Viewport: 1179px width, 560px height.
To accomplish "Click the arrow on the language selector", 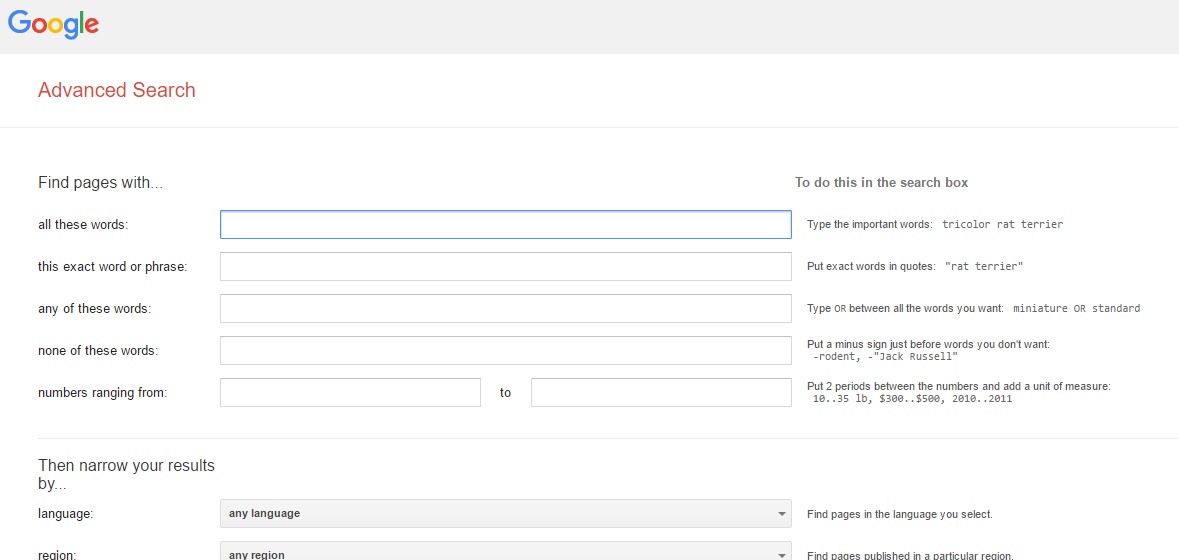I will (x=781, y=514).
